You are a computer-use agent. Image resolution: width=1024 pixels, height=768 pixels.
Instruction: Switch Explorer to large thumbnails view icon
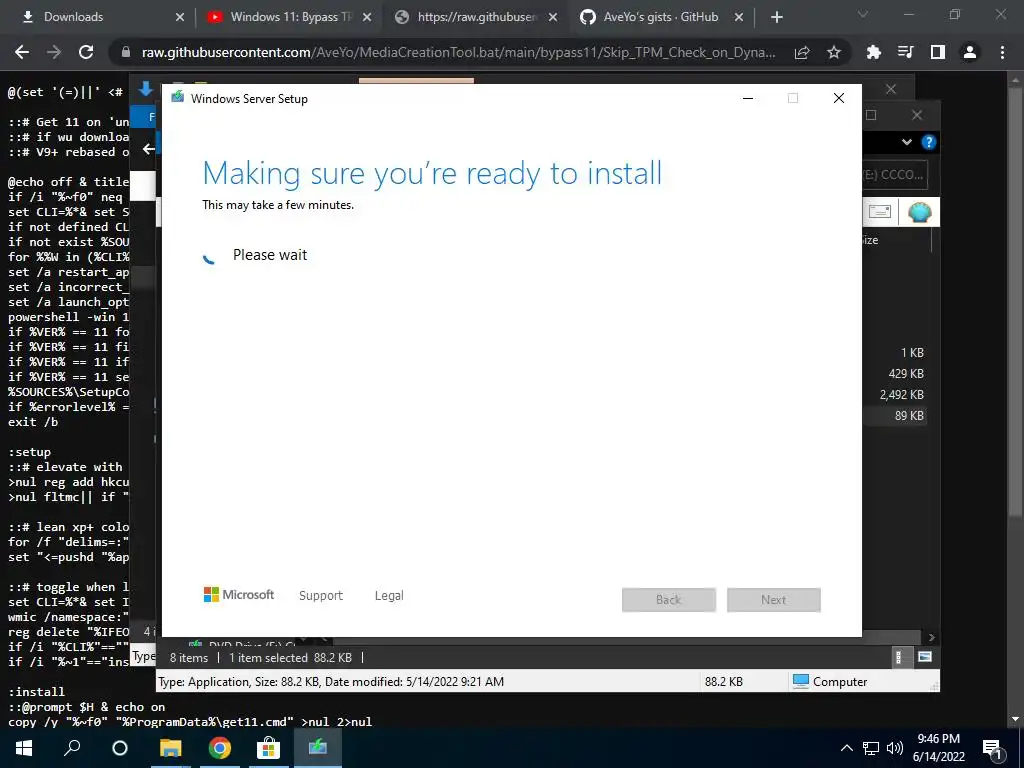[925, 657]
